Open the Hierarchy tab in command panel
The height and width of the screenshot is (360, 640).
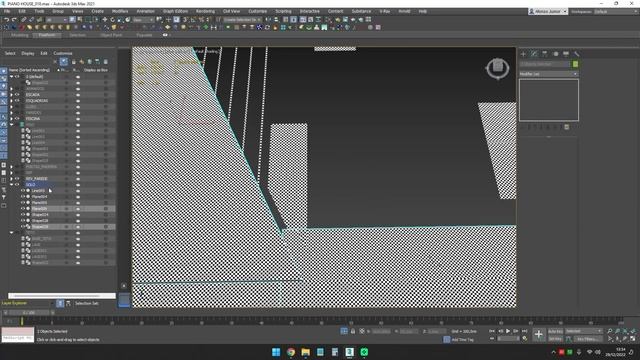(545, 53)
